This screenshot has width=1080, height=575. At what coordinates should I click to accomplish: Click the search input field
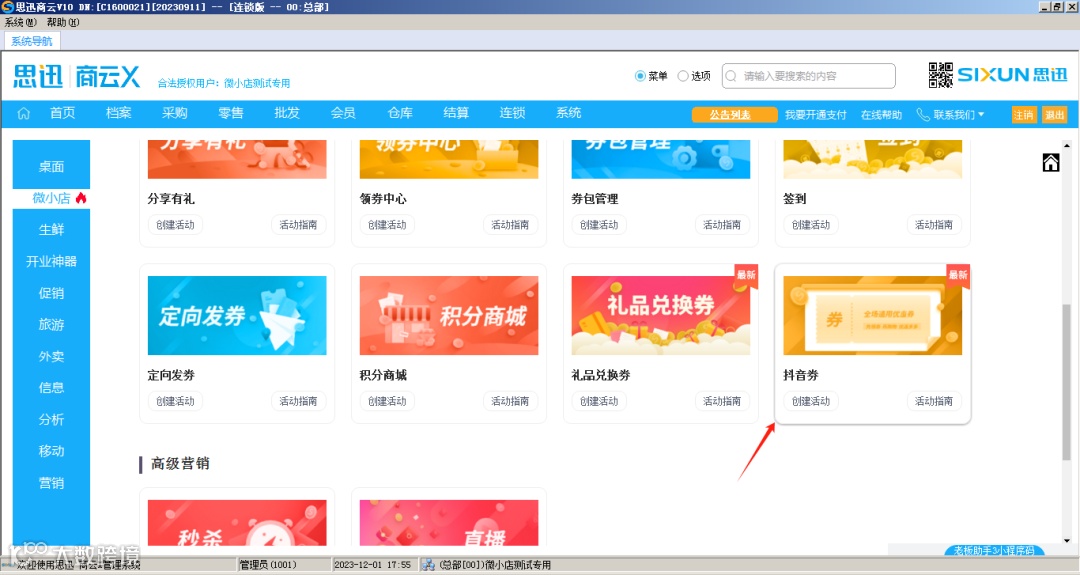(x=809, y=76)
